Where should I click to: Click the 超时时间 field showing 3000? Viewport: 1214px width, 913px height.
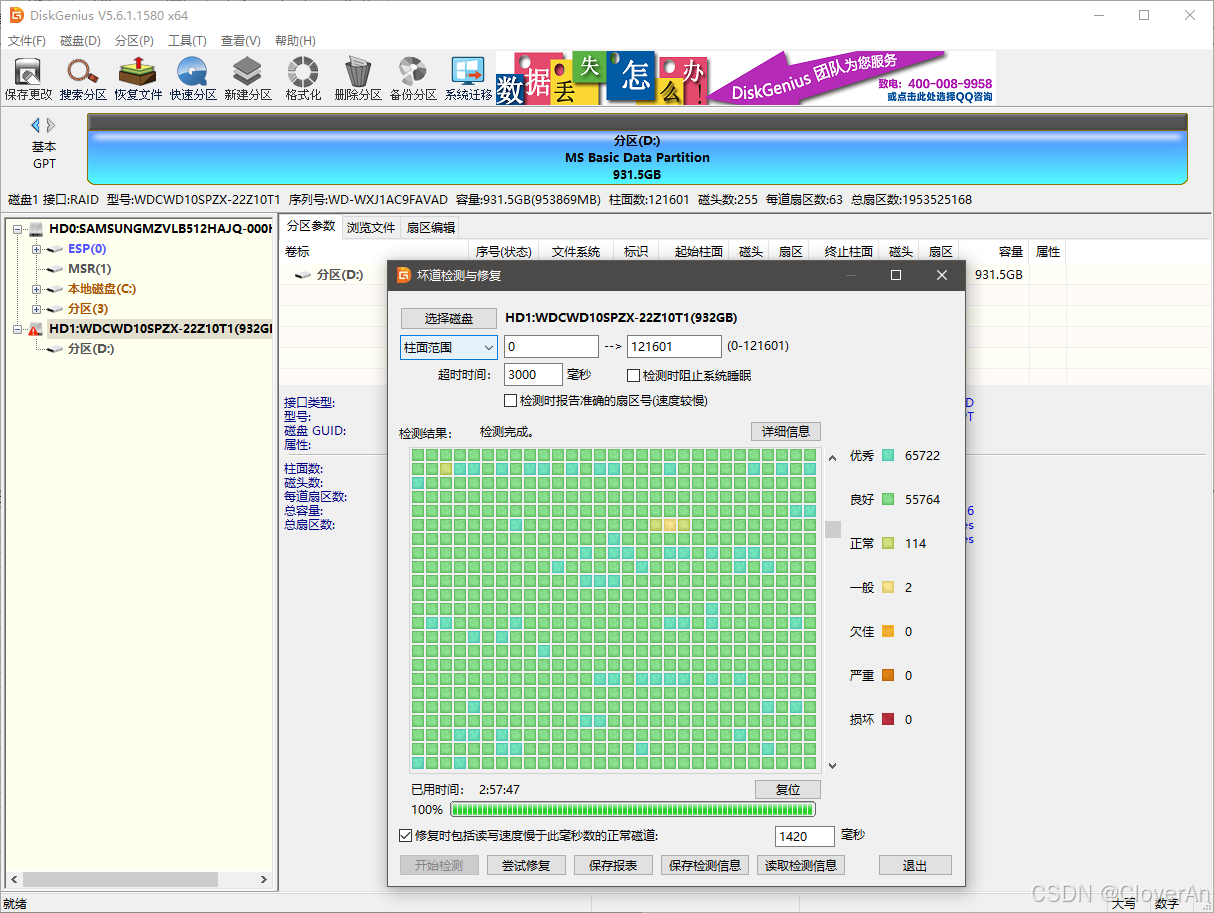[533, 375]
